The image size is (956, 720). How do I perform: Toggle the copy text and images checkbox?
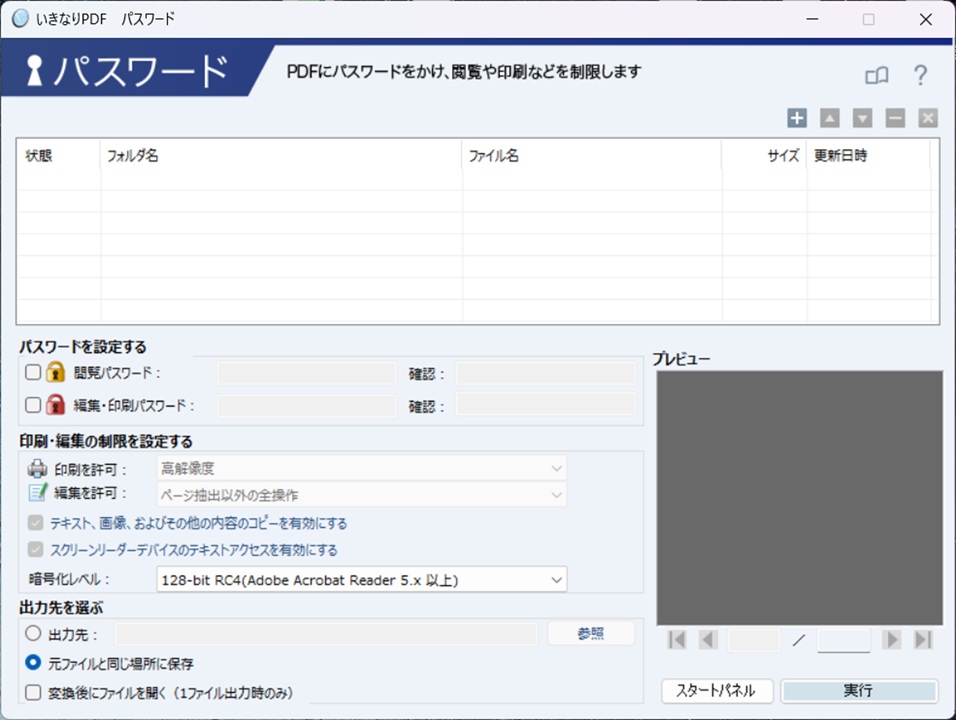point(35,522)
